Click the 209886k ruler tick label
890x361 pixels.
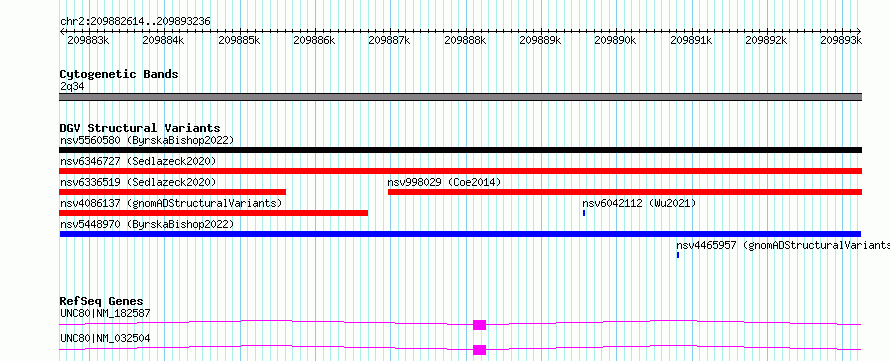314,40
